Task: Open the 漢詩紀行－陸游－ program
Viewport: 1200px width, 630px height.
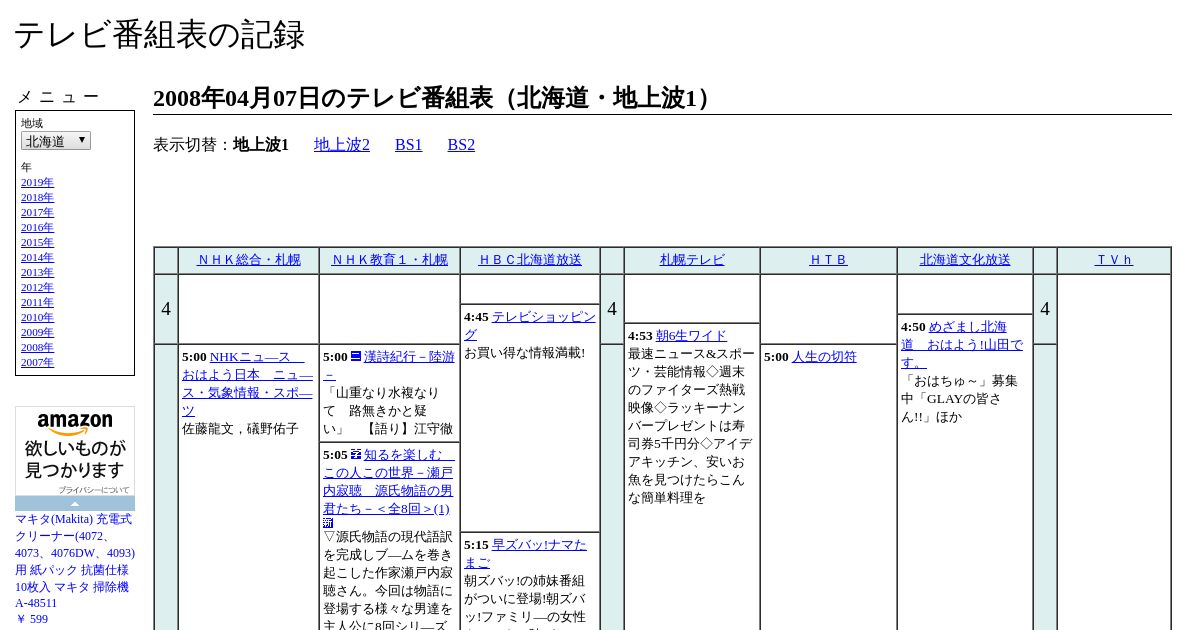Action: (389, 365)
